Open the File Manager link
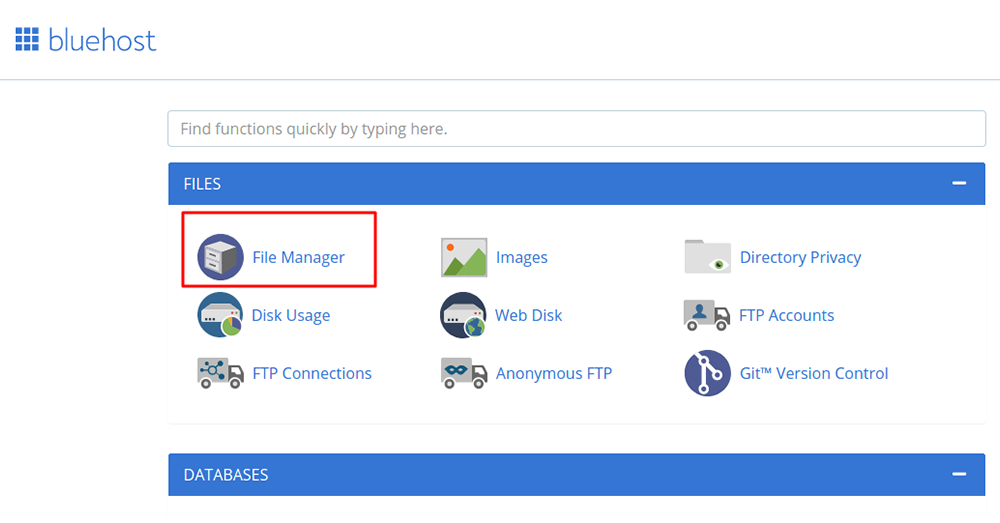The width and height of the screenshot is (1000, 523). pos(298,257)
